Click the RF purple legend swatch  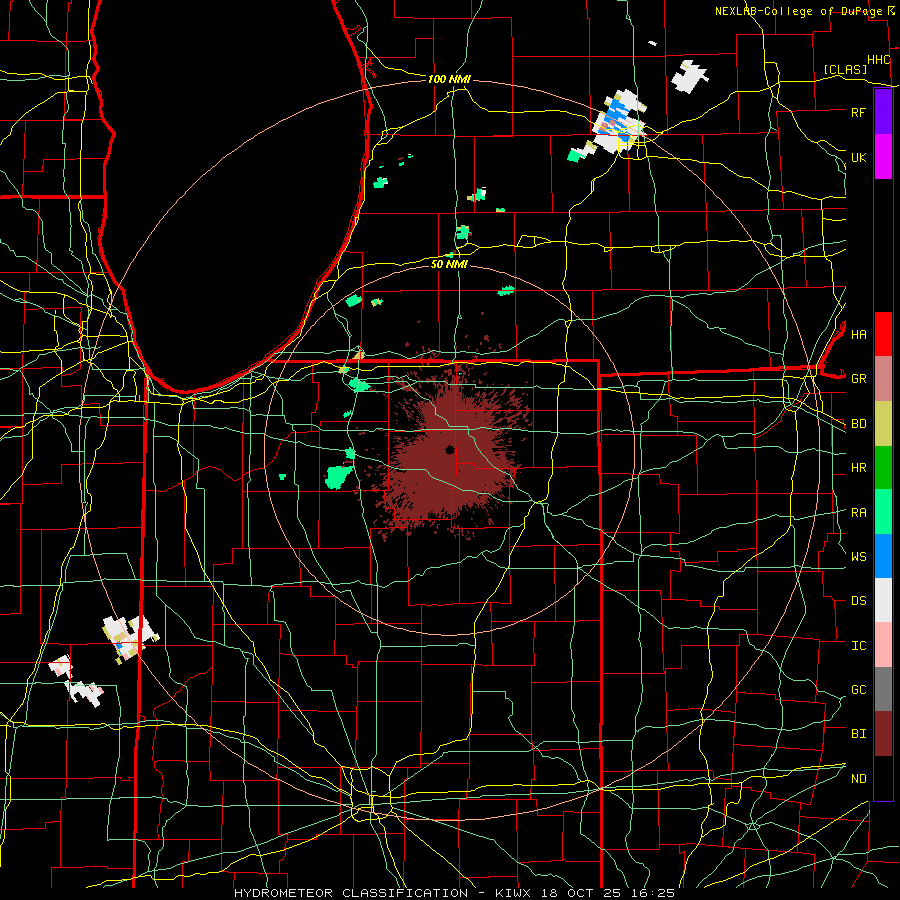point(883,112)
